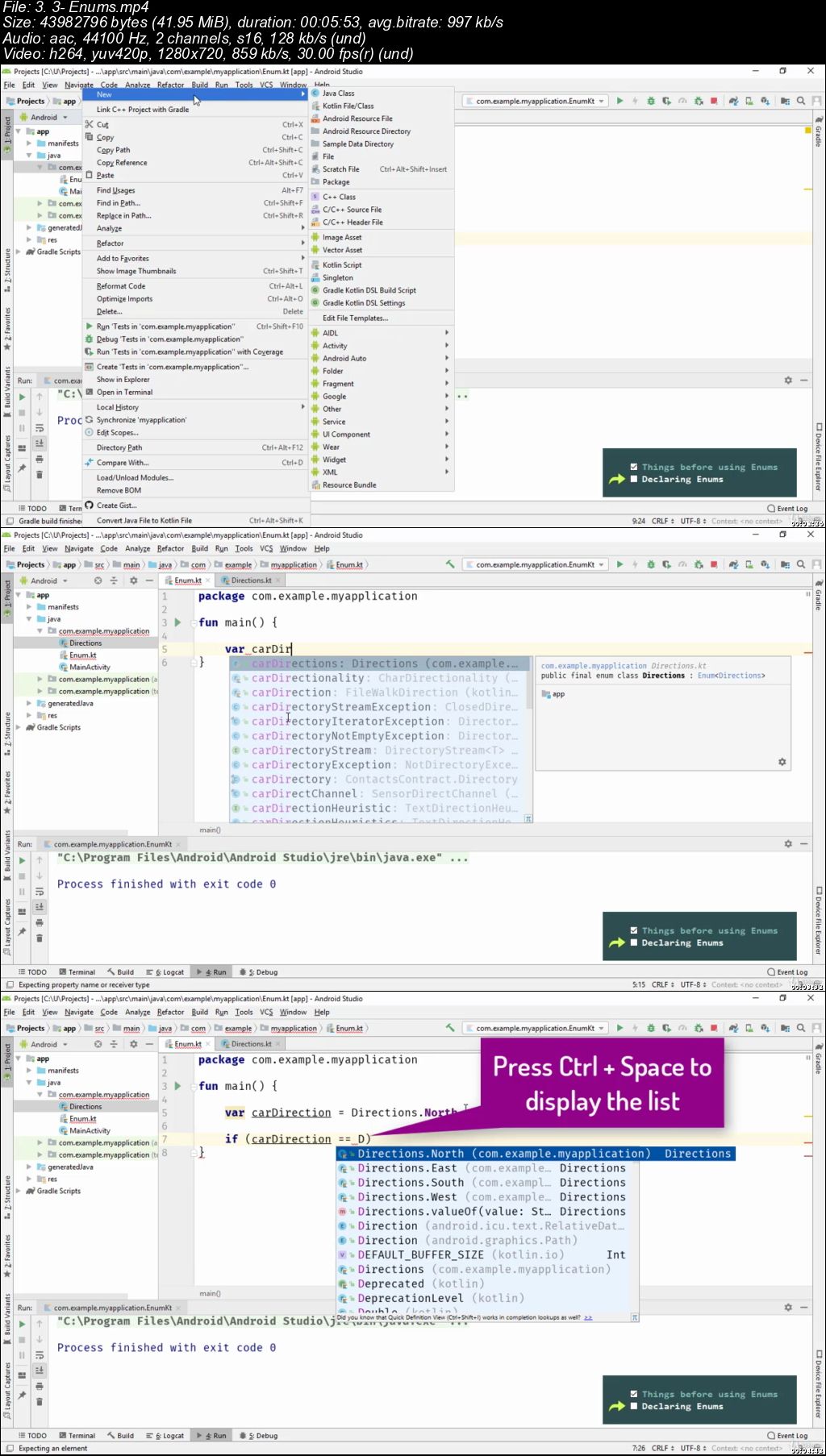
Task: Toggle the Terminal tool window in the second frame
Action: pyautogui.click(x=77, y=972)
